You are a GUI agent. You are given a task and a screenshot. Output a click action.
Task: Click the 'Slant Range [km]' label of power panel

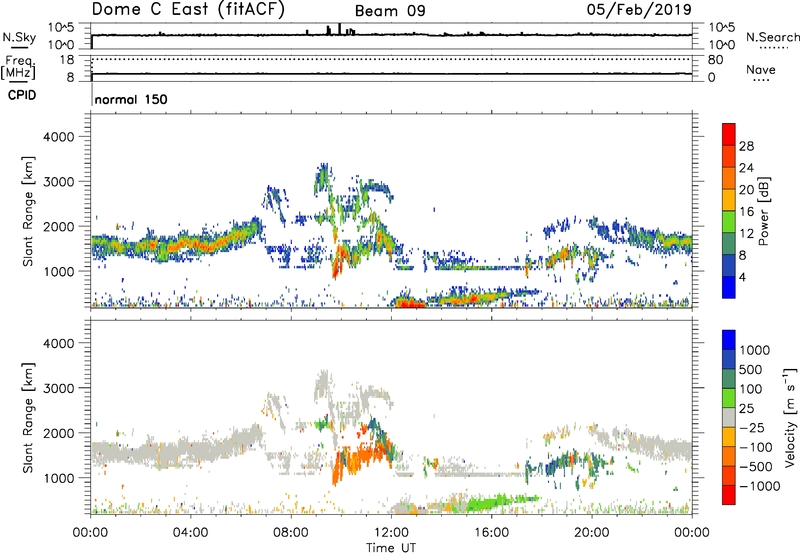point(28,211)
